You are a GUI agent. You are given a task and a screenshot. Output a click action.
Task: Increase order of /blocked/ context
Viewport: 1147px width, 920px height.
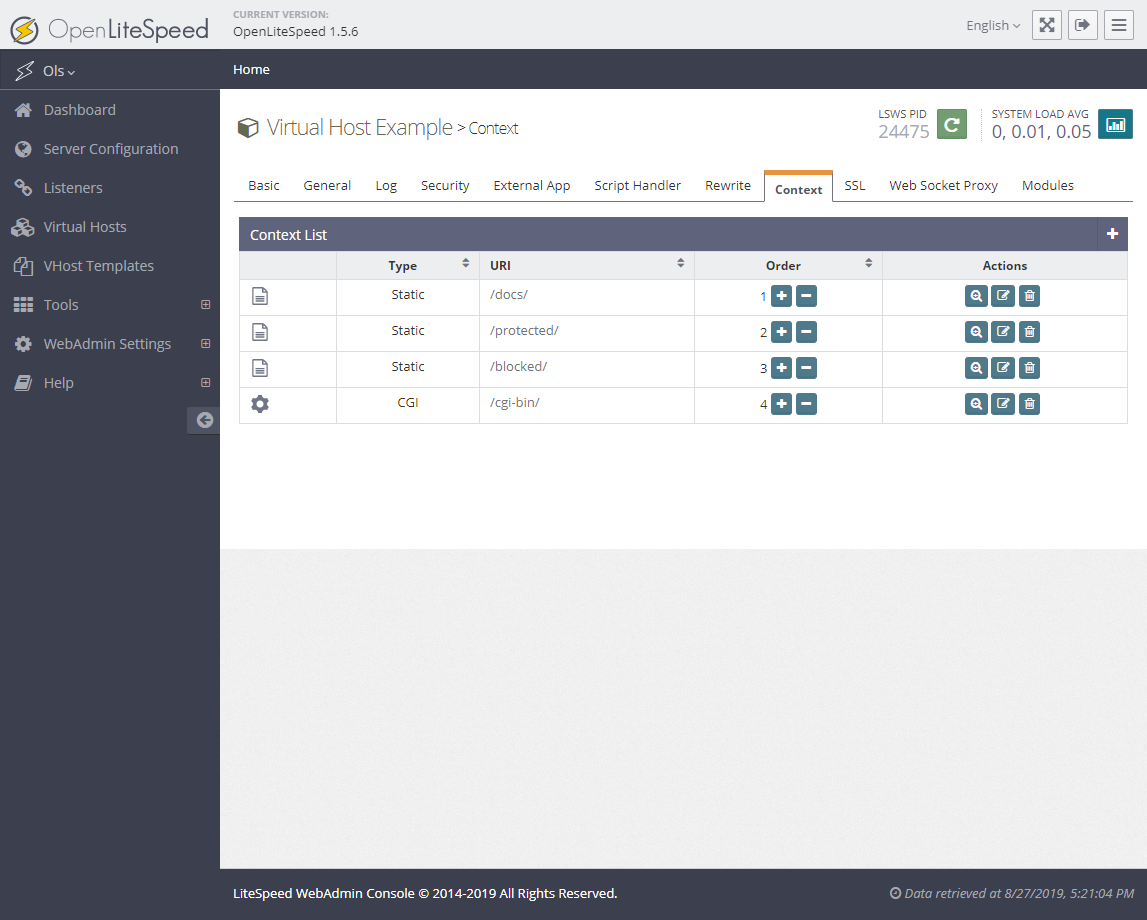point(781,368)
